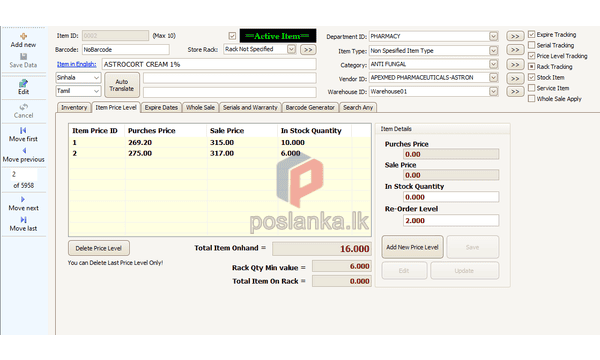Click the Add New Price Level button
The image size is (600, 360).
tap(412, 247)
